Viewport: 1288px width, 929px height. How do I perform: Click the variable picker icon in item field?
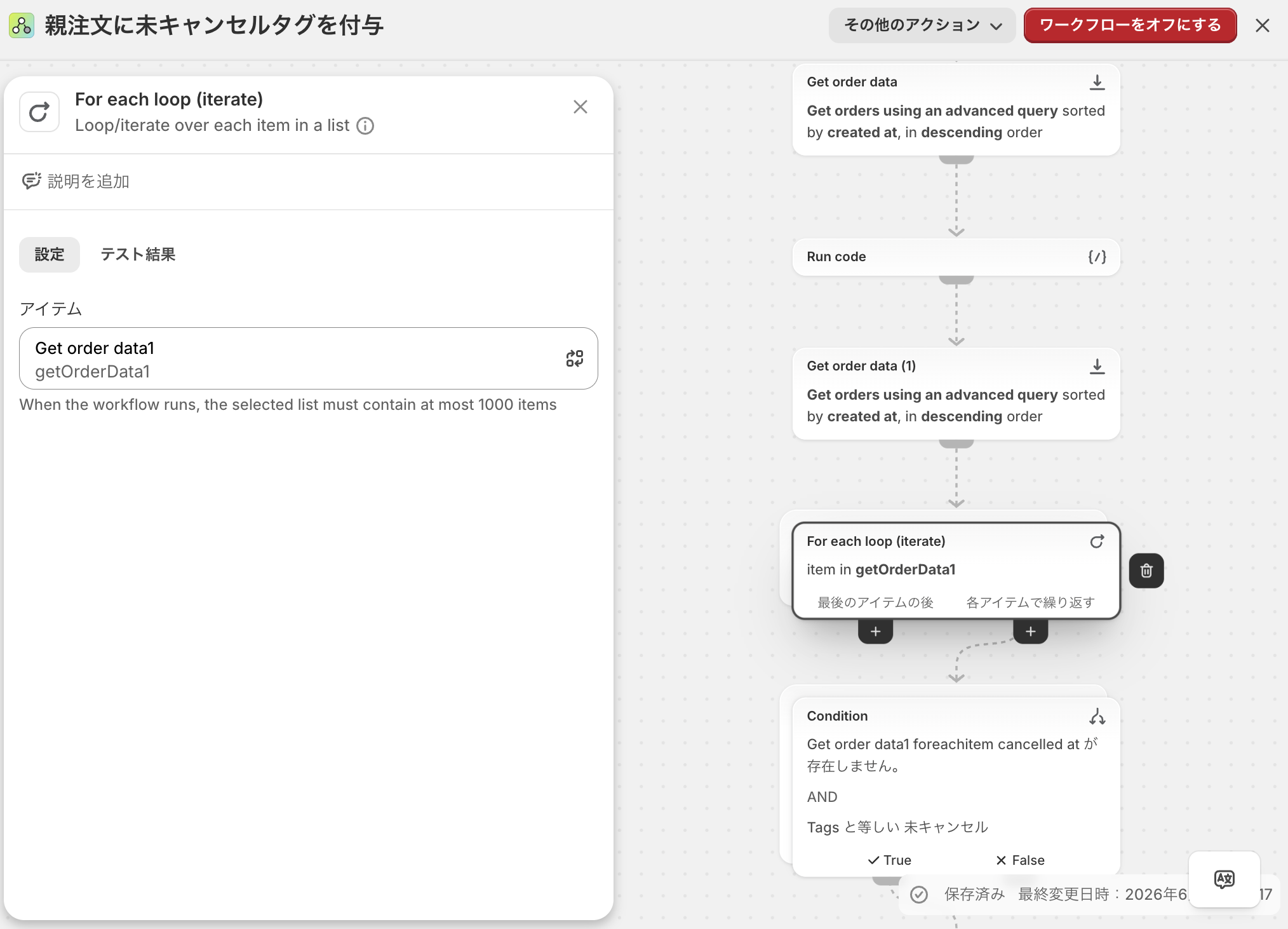click(574, 358)
